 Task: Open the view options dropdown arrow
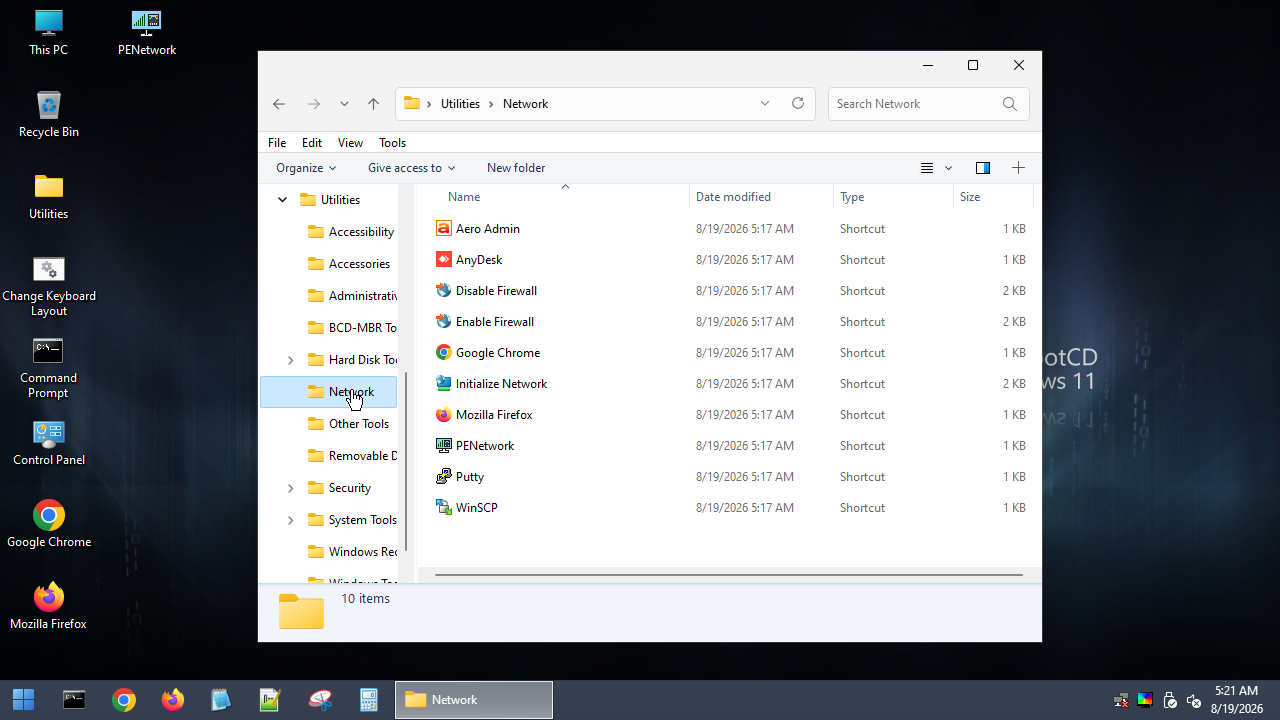click(949, 168)
